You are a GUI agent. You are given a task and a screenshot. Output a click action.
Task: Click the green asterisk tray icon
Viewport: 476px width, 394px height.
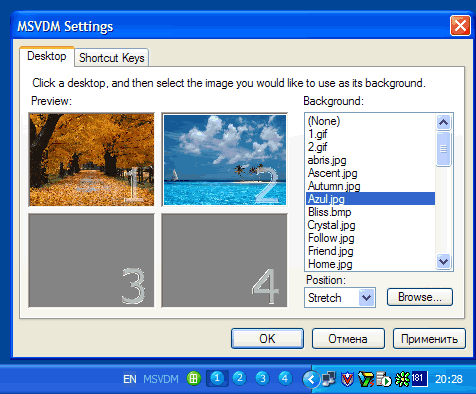pos(402,379)
